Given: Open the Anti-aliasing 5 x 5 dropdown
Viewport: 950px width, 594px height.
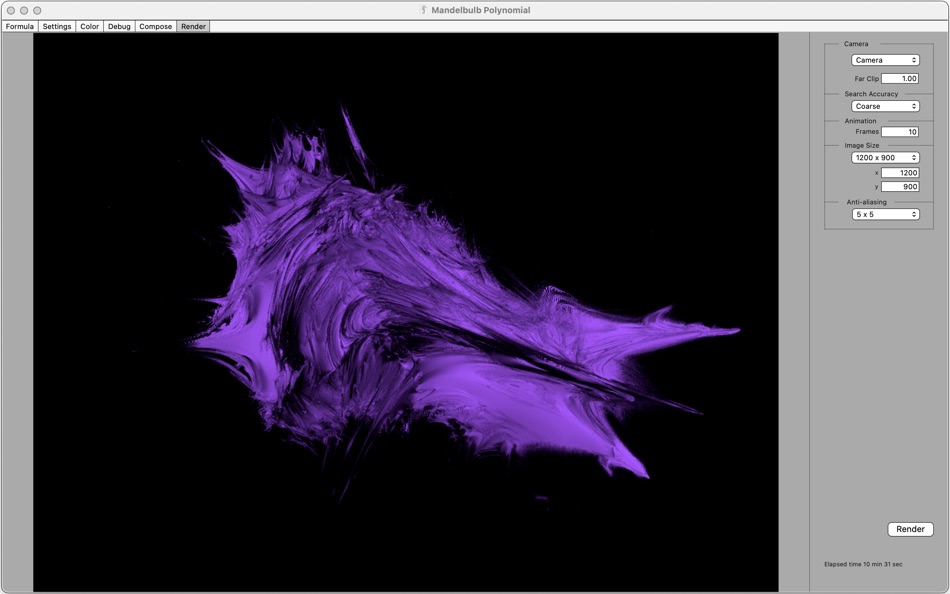Looking at the screenshot, I should 885,215.
